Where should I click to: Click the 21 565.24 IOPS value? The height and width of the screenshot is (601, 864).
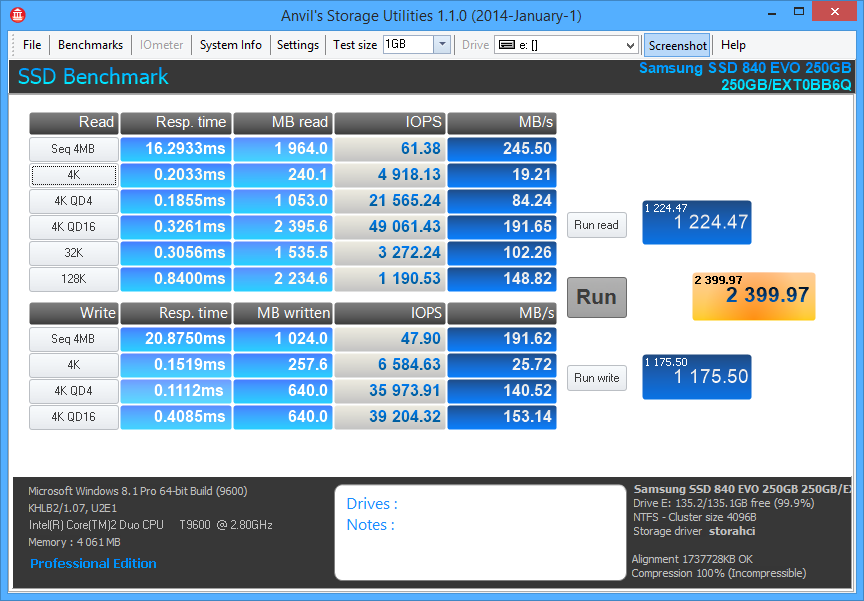coord(390,201)
